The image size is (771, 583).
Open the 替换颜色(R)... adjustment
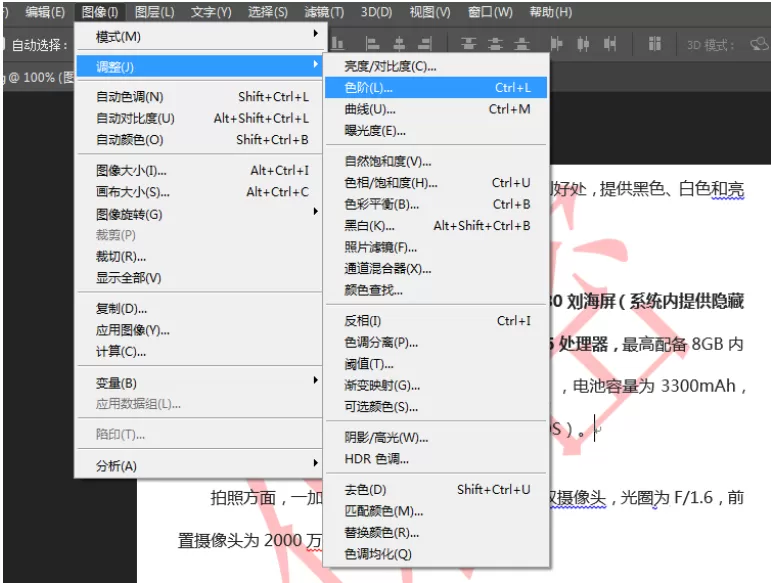436,533
